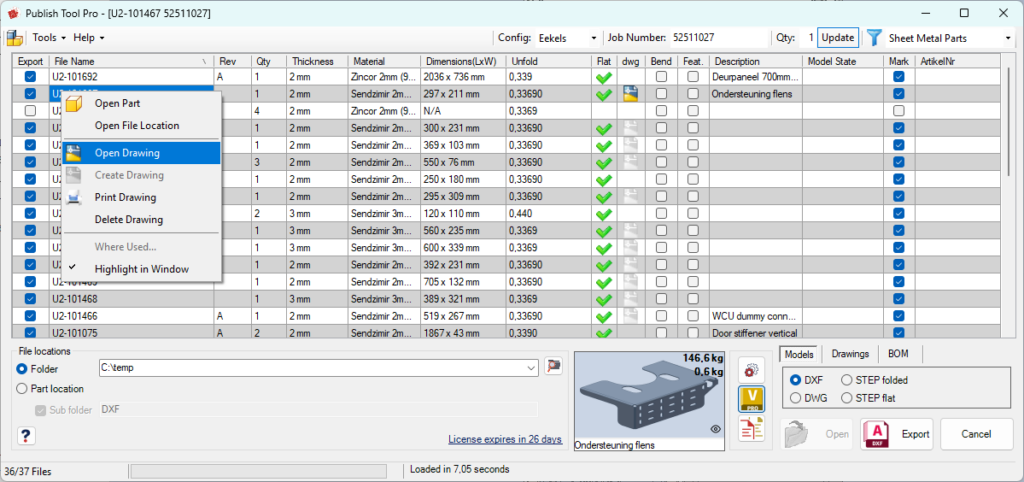
Task: Click the Thickness column header
Action: (317, 61)
